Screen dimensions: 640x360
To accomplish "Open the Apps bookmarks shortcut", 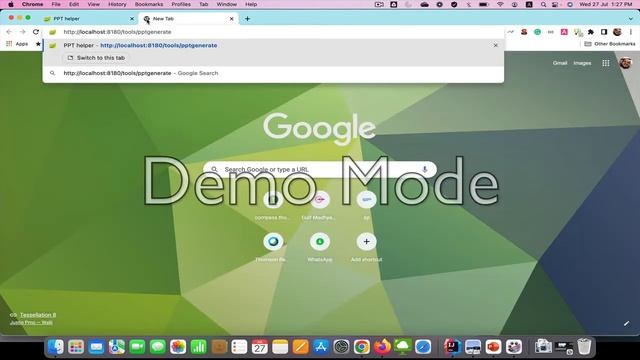I will pos(17,44).
